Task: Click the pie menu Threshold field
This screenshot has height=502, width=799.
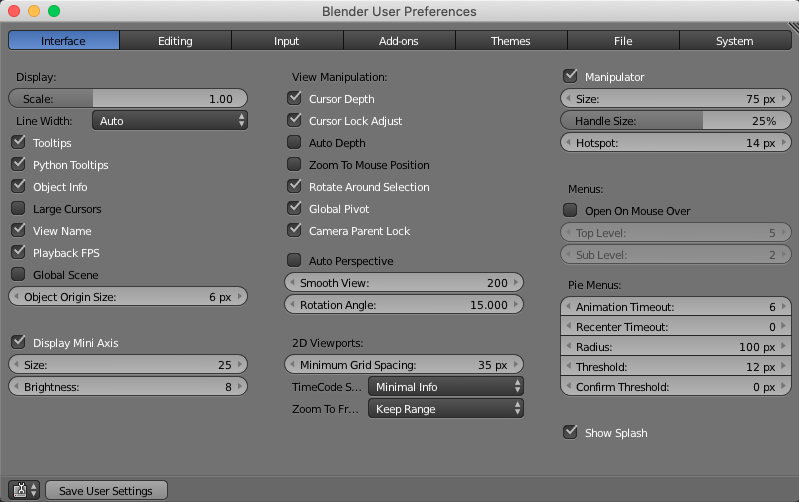Action: click(676, 366)
